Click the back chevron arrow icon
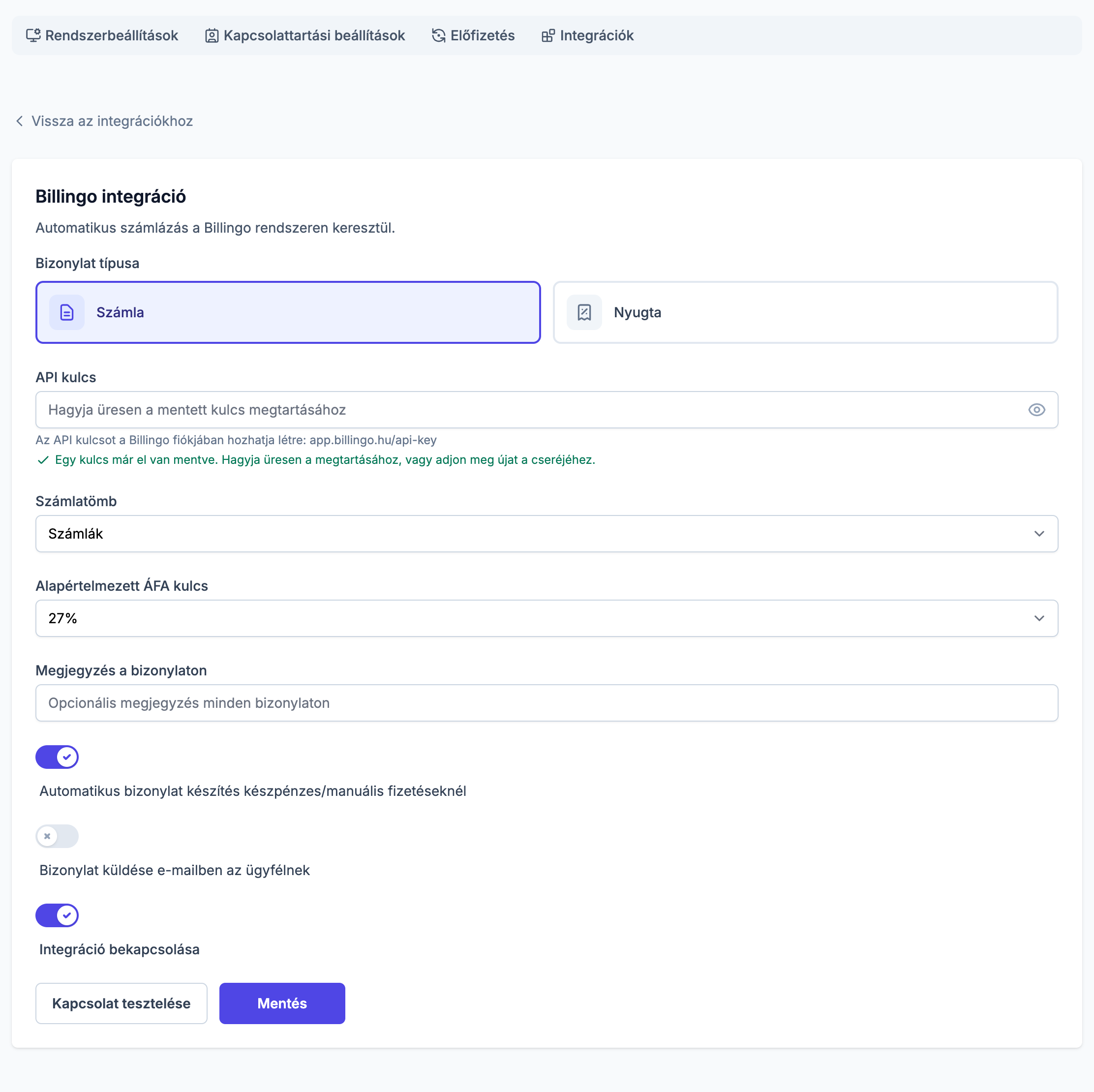This screenshot has width=1094, height=1092. click(20, 121)
